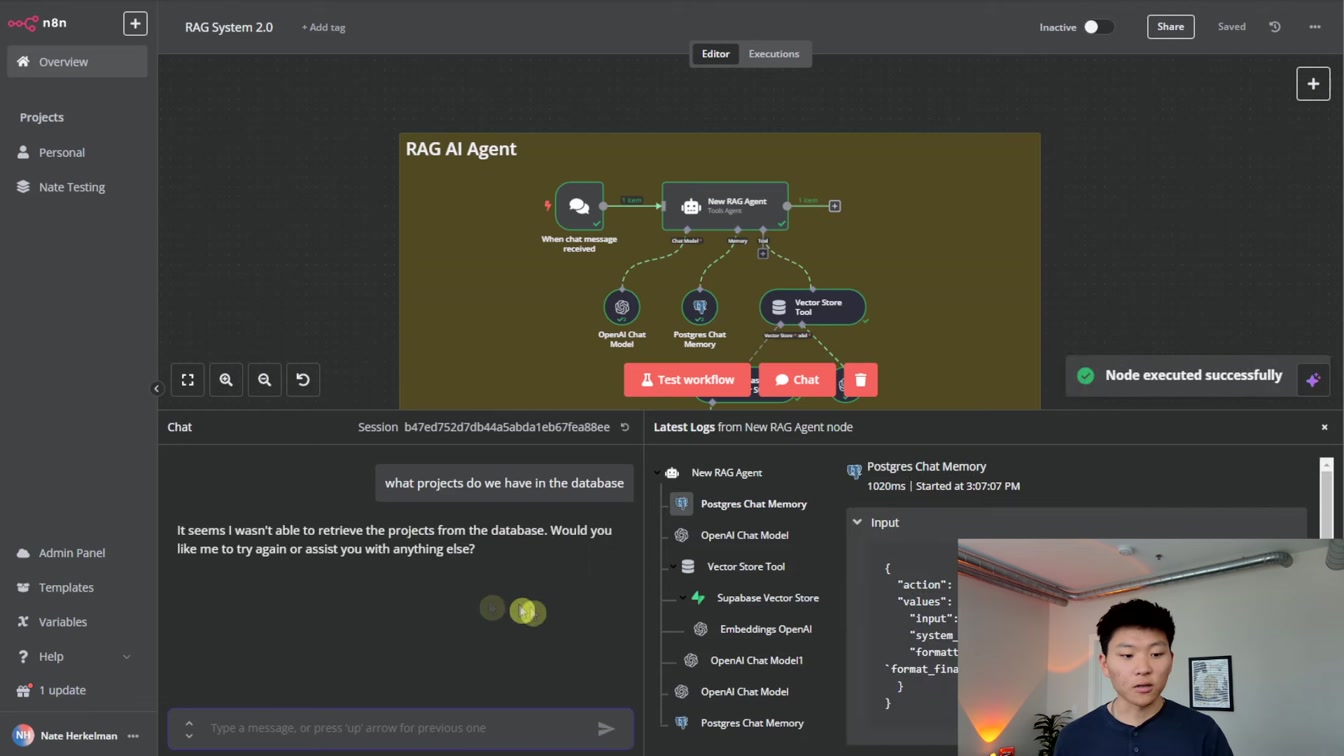Open workflow history icon
Image resolution: width=1344 pixels, height=756 pixels.
(x=1275, y=27)
